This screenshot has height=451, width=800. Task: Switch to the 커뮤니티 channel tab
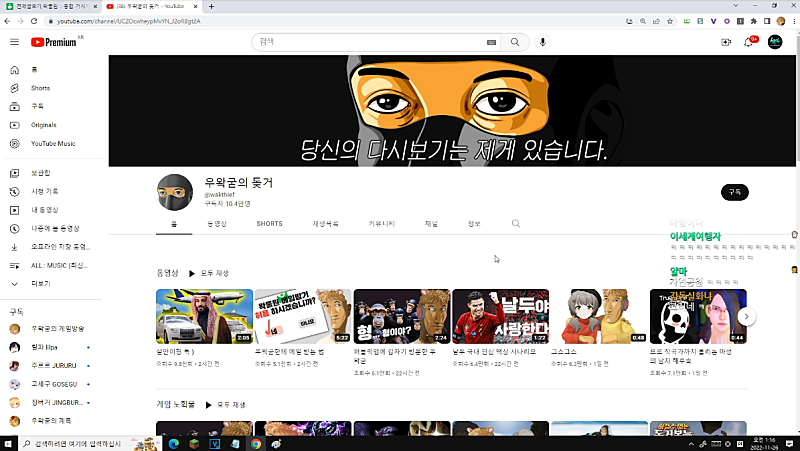click(x=382, y=224)
